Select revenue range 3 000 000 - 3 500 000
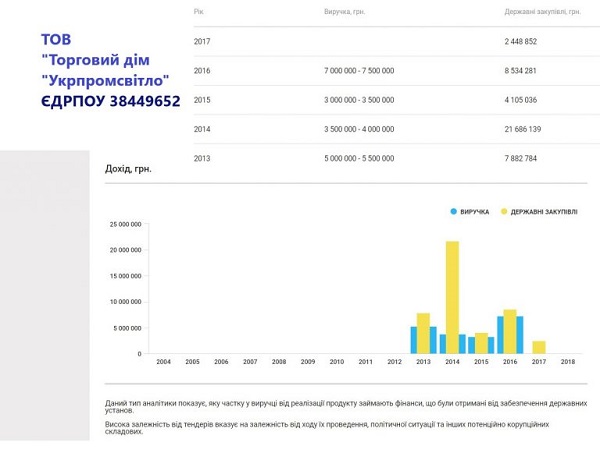Image resolution: width=600 pixels, height=453 pixels. [359, 100]
